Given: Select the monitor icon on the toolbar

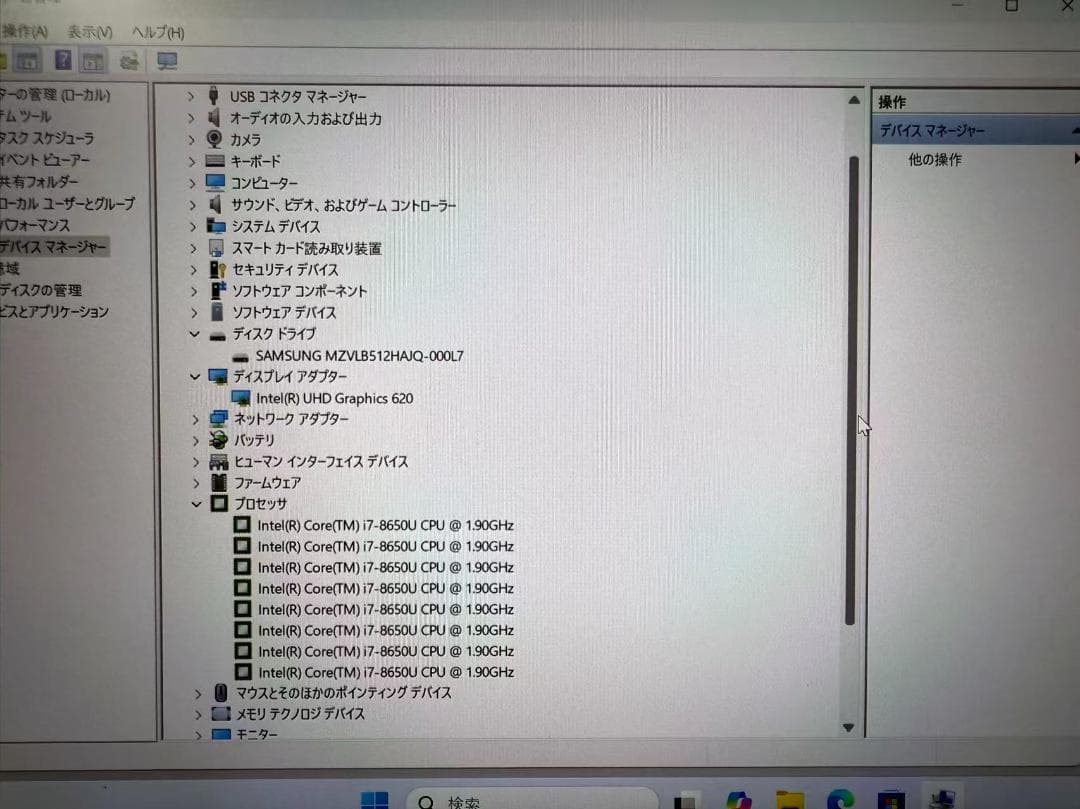Looking at the screenshot, I should click(167, 61).
